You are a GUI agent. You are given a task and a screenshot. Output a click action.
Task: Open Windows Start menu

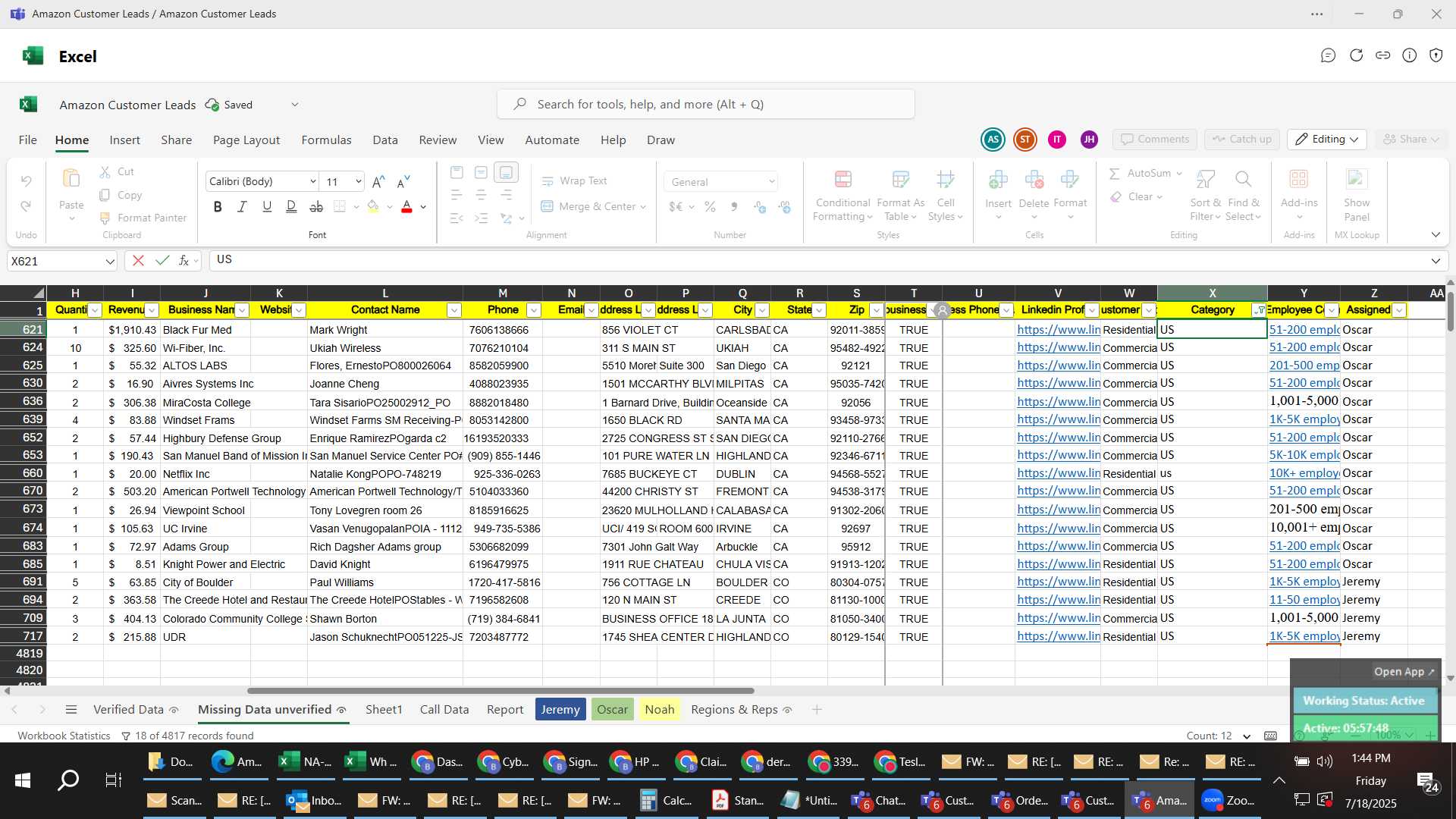[x=22, y=780]
